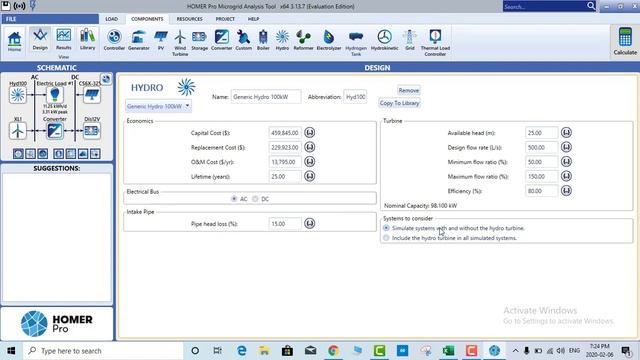The width and height of the screenshot is (640, 360).
Task: Select the Hydrokinetic component
Action: pyautogui.click(x=384, y=40)
